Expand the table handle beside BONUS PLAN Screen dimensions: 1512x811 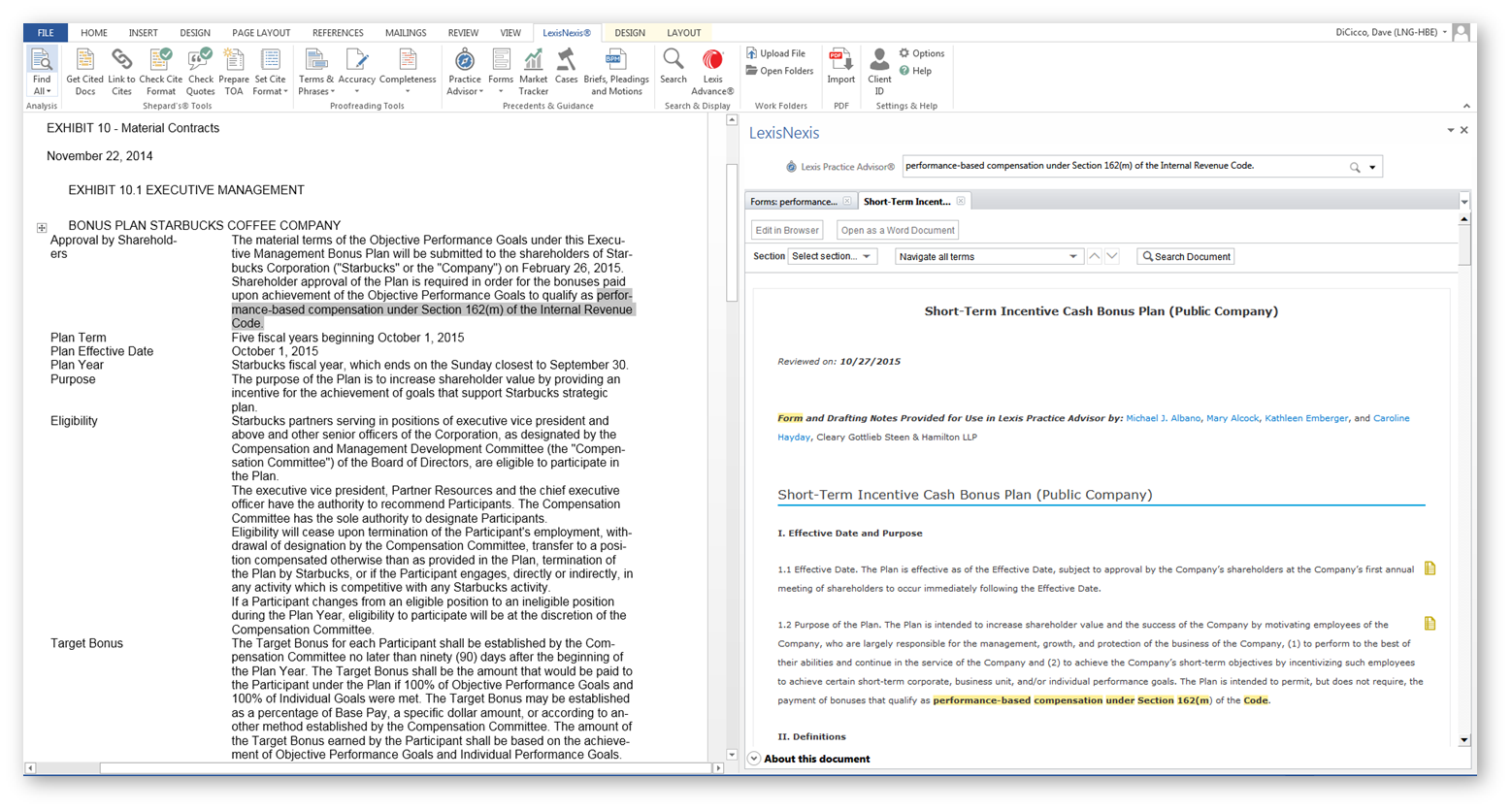point(42,228)
